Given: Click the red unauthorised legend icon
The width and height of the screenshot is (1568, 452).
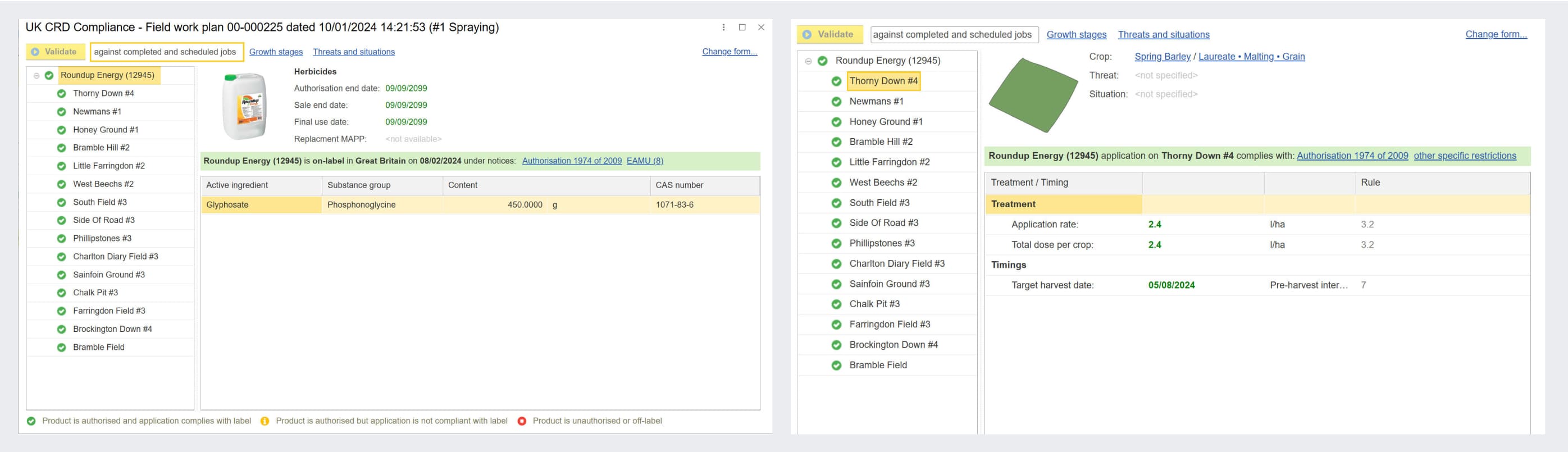Looking at the screenshot, I should click(x=522, y=421).
